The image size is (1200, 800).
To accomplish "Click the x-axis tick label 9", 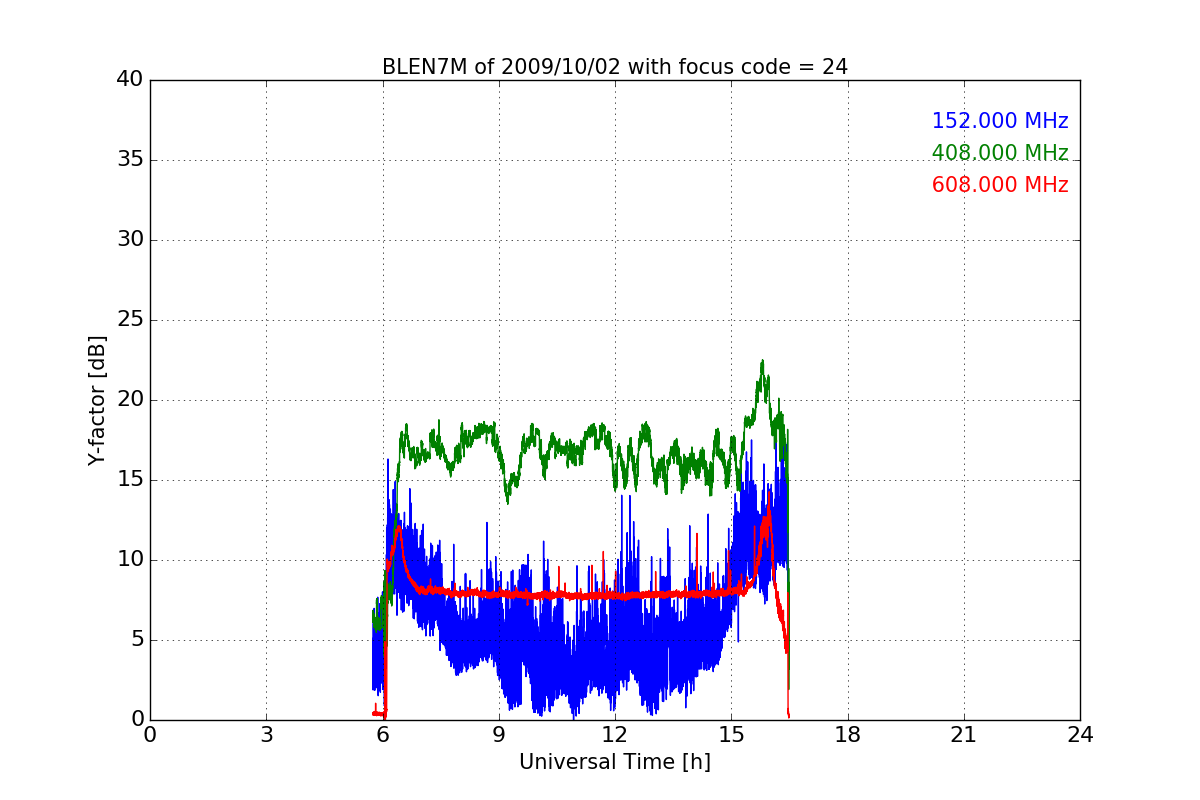I will (x=498, y=734).
